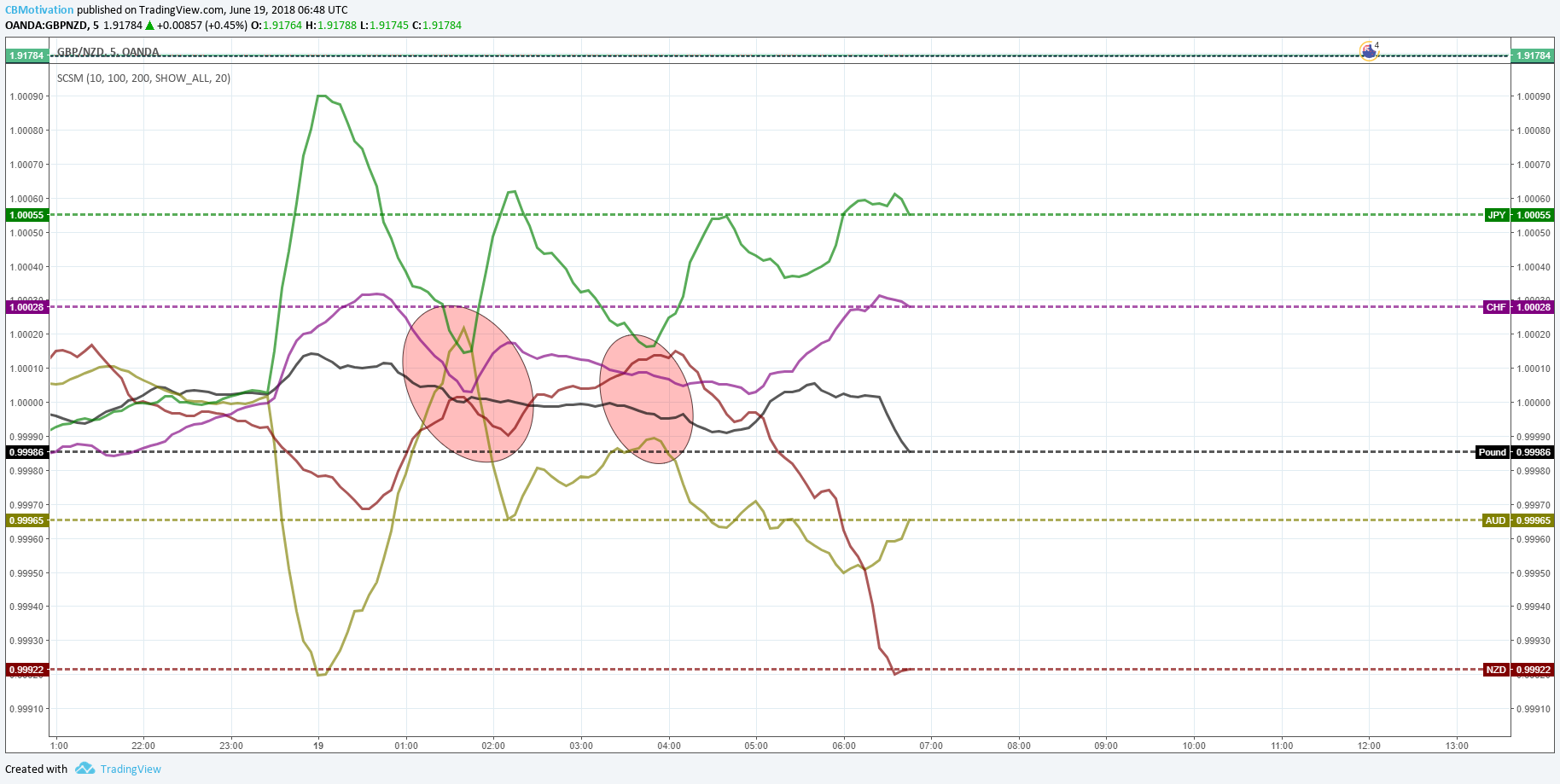Click the 1.00090 label on the right axis
The image size is (1560, 784).
[1534, 96]
